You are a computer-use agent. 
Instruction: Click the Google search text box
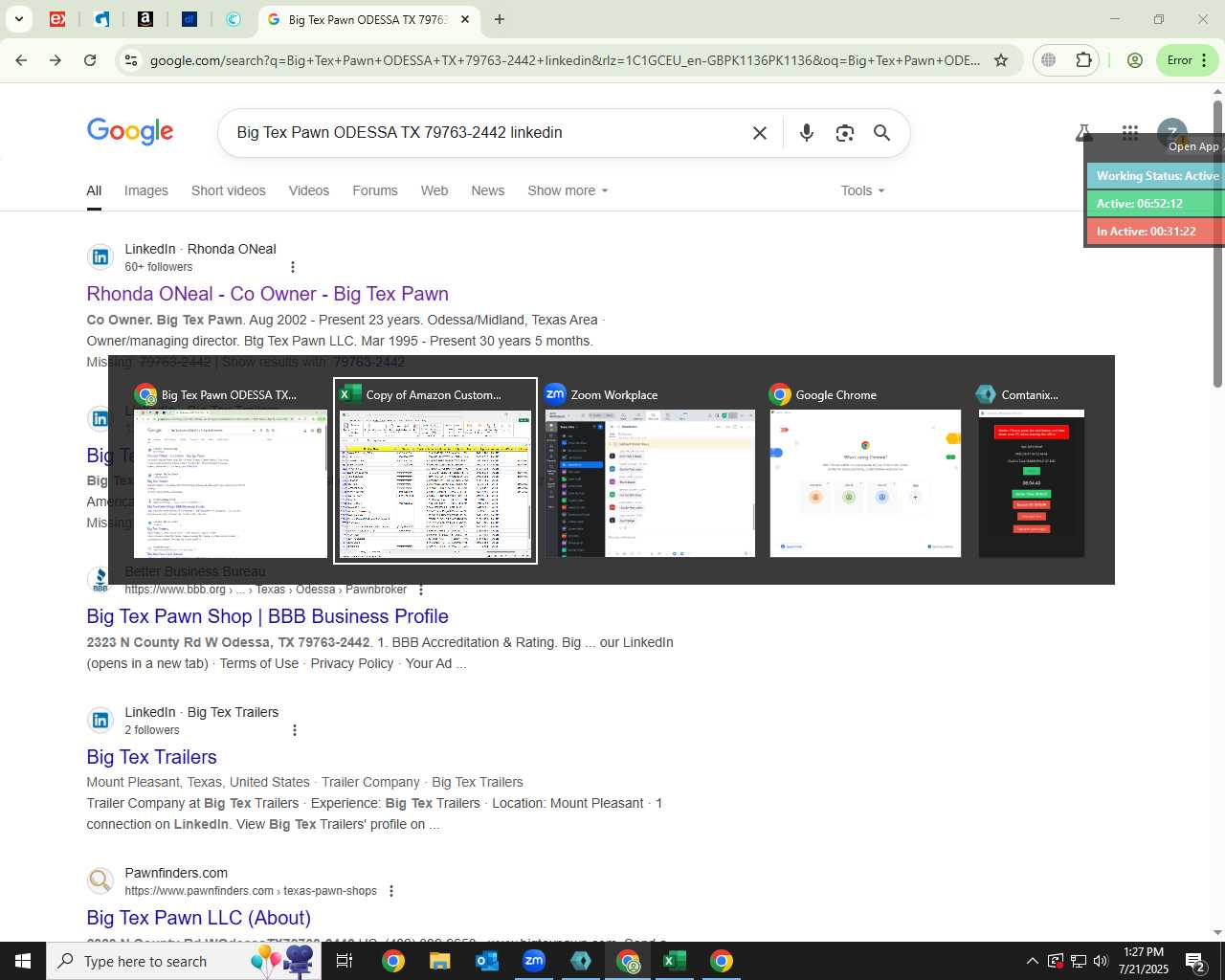tap(488, 133)
